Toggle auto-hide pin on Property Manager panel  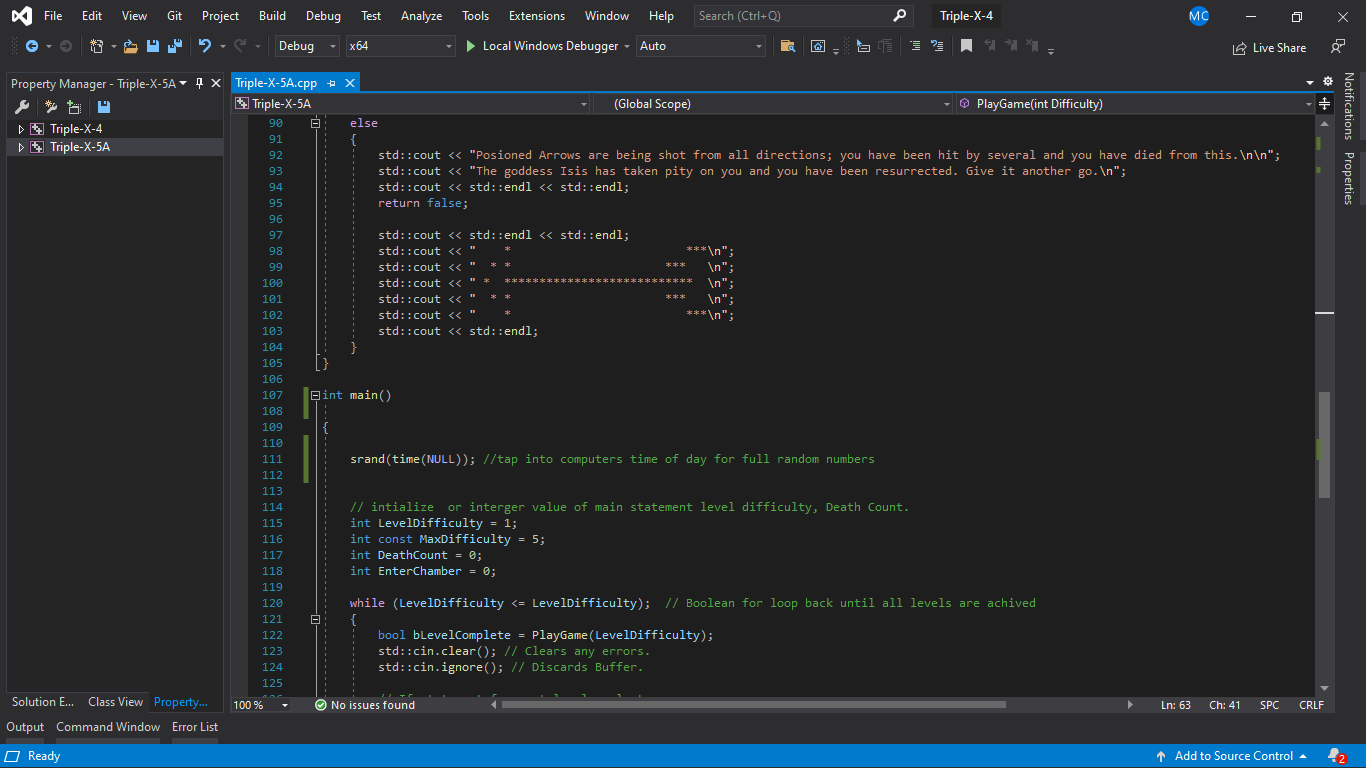click(200, 83)
